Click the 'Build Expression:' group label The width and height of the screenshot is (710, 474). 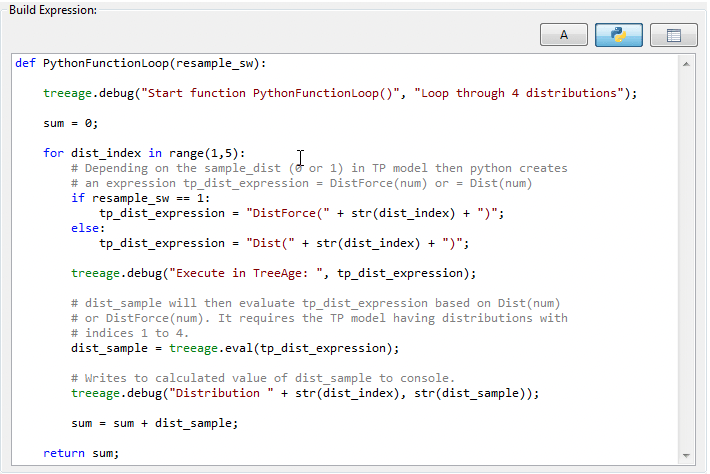tap(53, 10)
